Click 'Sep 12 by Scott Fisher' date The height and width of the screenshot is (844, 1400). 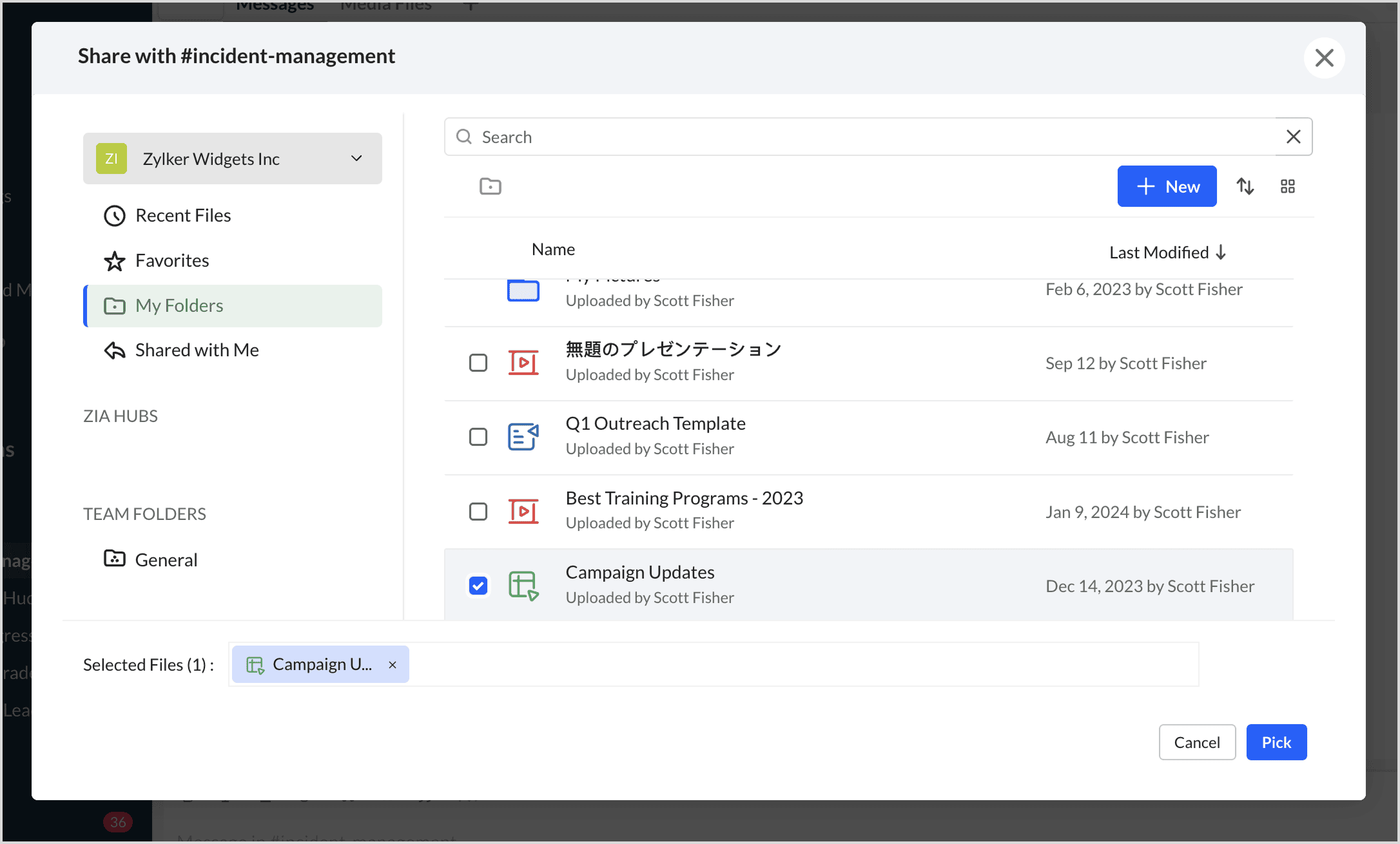pos(1126,363)
